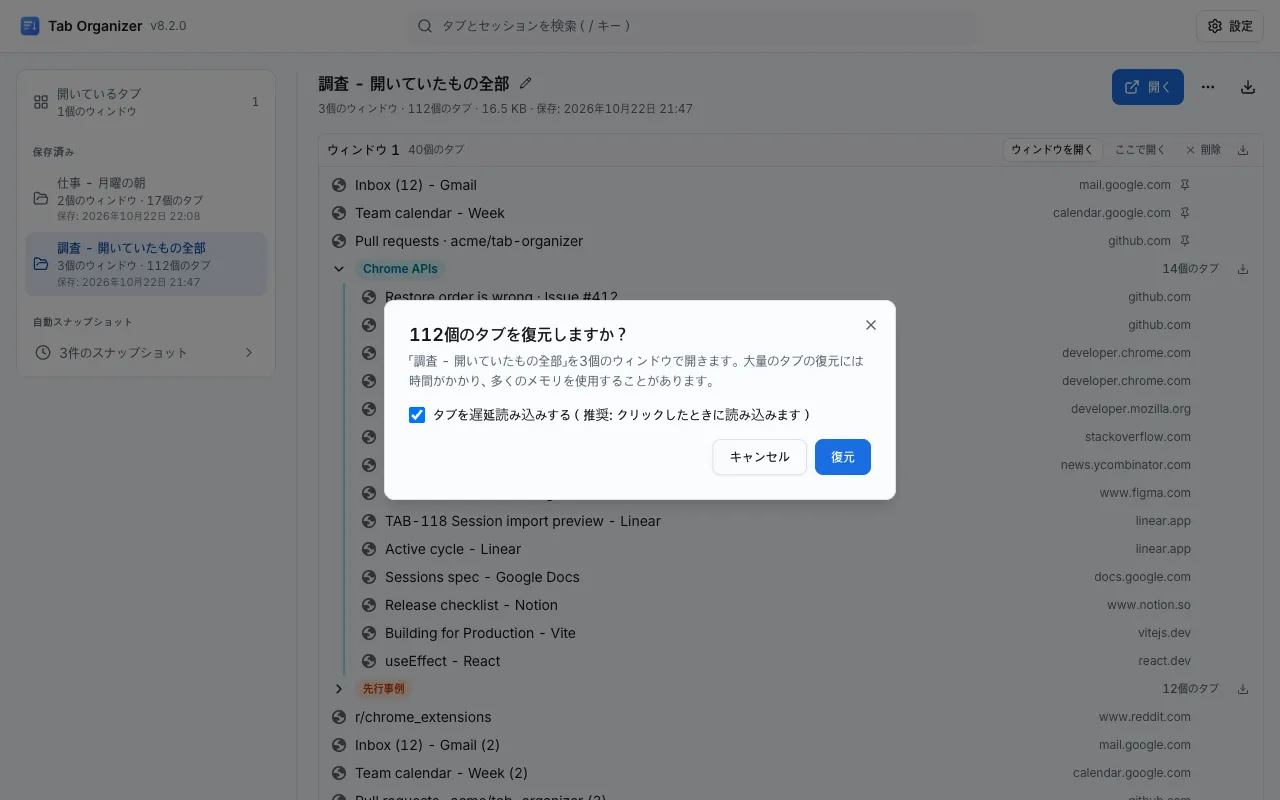
Task: Toggle the タブを遅延読み込みする checkbox
Action: (x=417, y=415)
